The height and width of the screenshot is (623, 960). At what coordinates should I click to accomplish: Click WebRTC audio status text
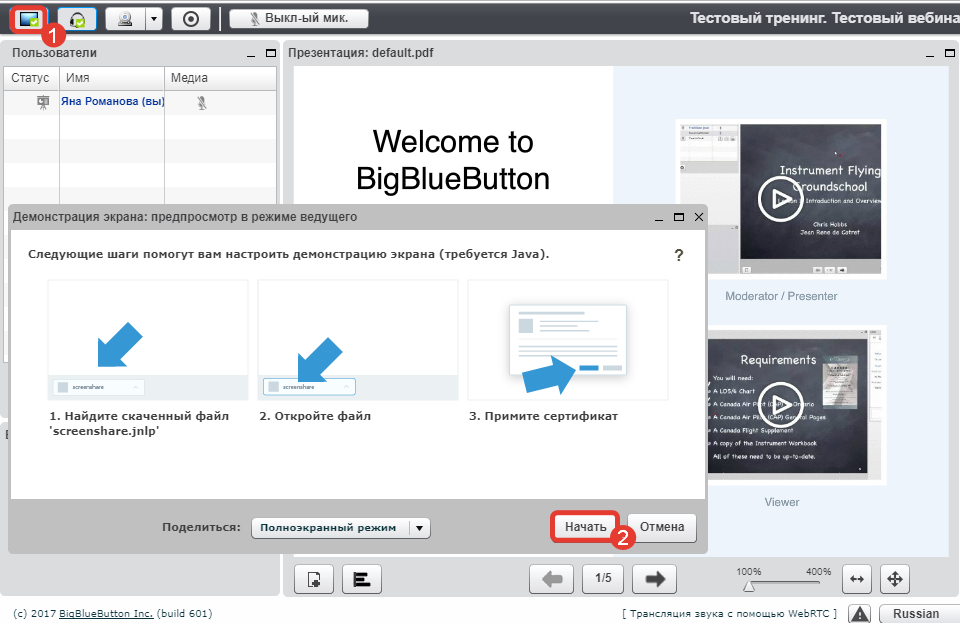tap(729, 614)
